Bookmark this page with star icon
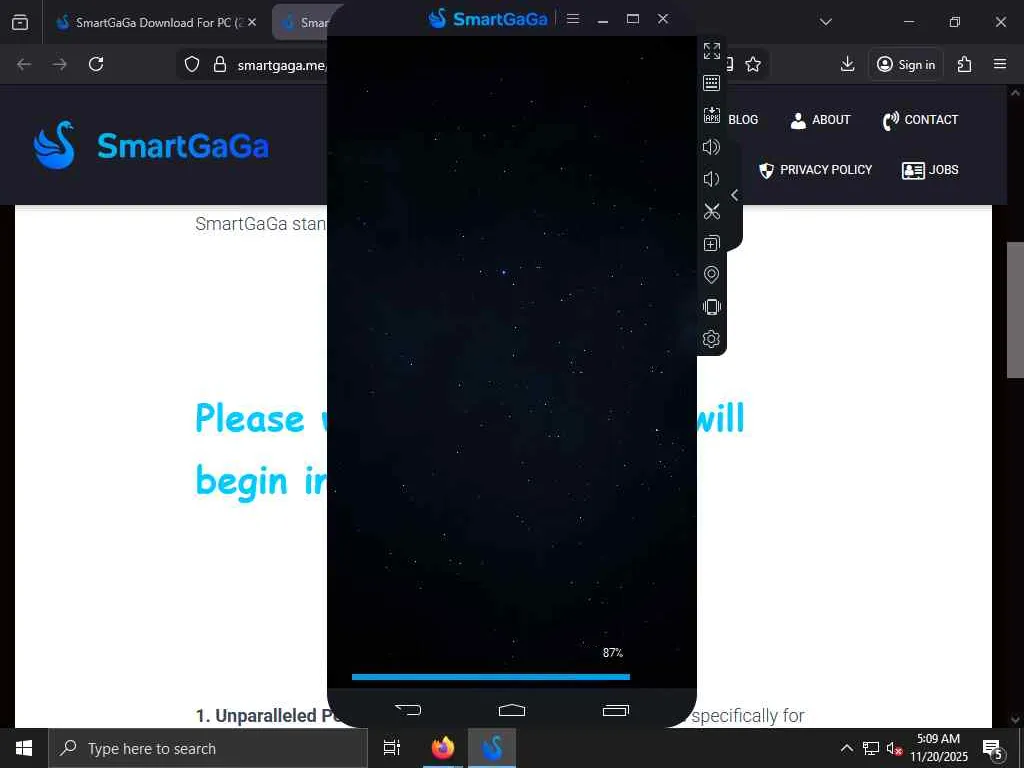 click(753, 64)
